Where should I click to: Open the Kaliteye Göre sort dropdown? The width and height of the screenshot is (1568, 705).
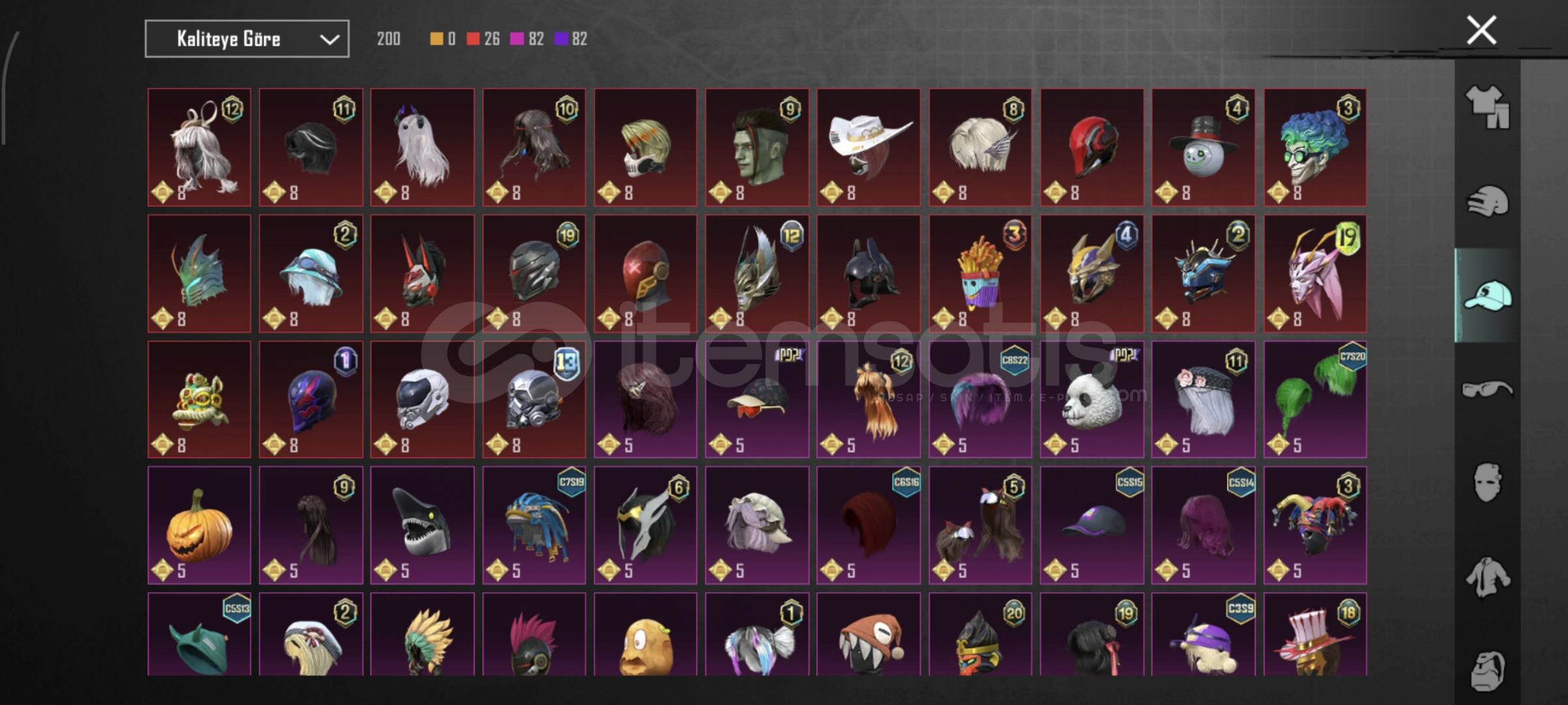(x=247, y=39)
